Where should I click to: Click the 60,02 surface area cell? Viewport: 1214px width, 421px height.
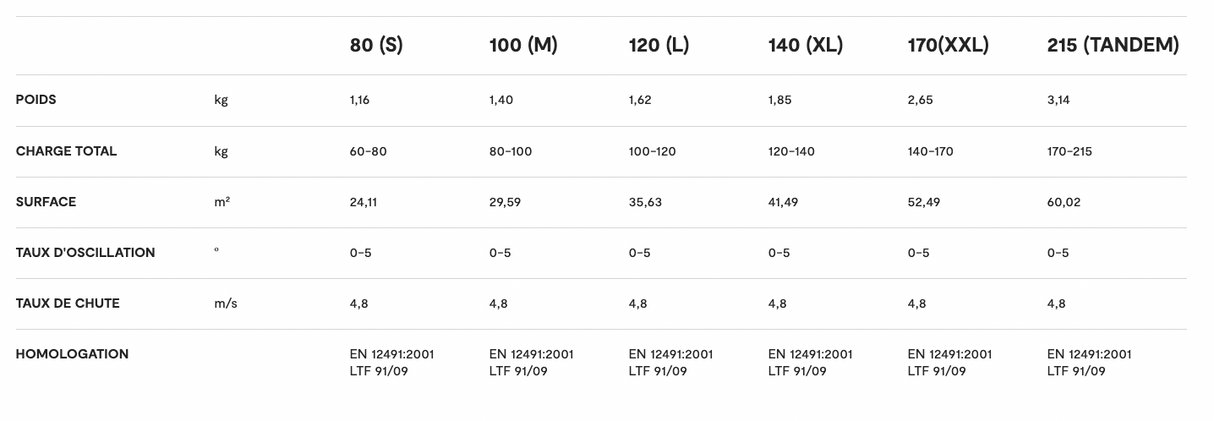point(1063,202)
